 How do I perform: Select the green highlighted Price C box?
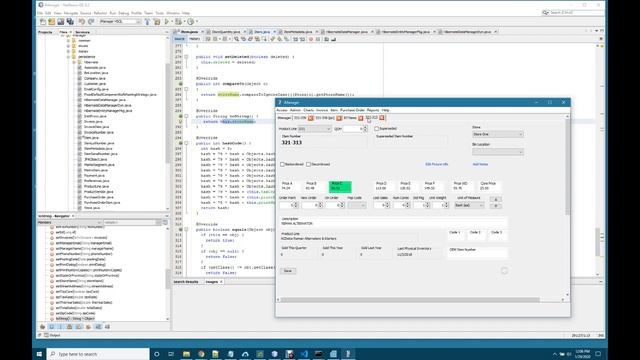[x=340, y=187]
